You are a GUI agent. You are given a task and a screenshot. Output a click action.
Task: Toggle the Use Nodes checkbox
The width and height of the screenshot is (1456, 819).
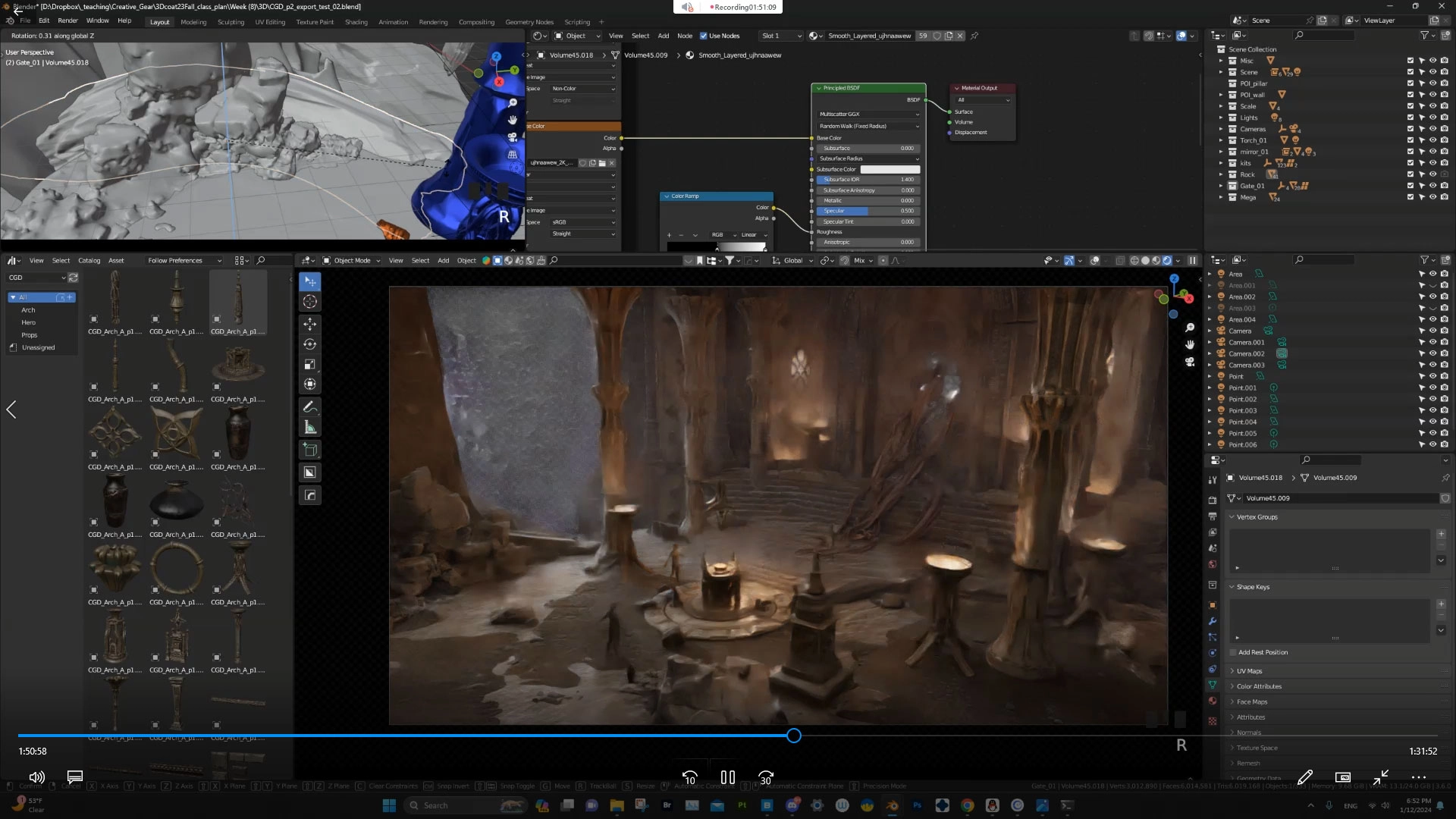point(704,36)
